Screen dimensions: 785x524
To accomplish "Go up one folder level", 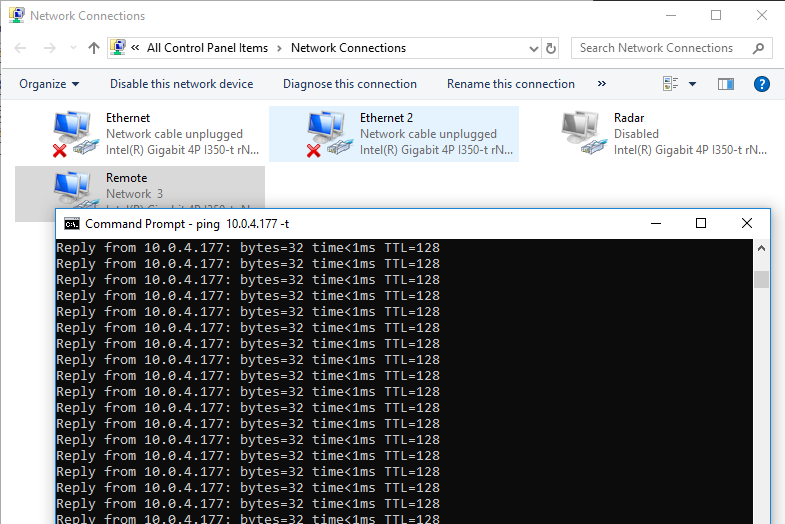I will click(x=94, y=48).
